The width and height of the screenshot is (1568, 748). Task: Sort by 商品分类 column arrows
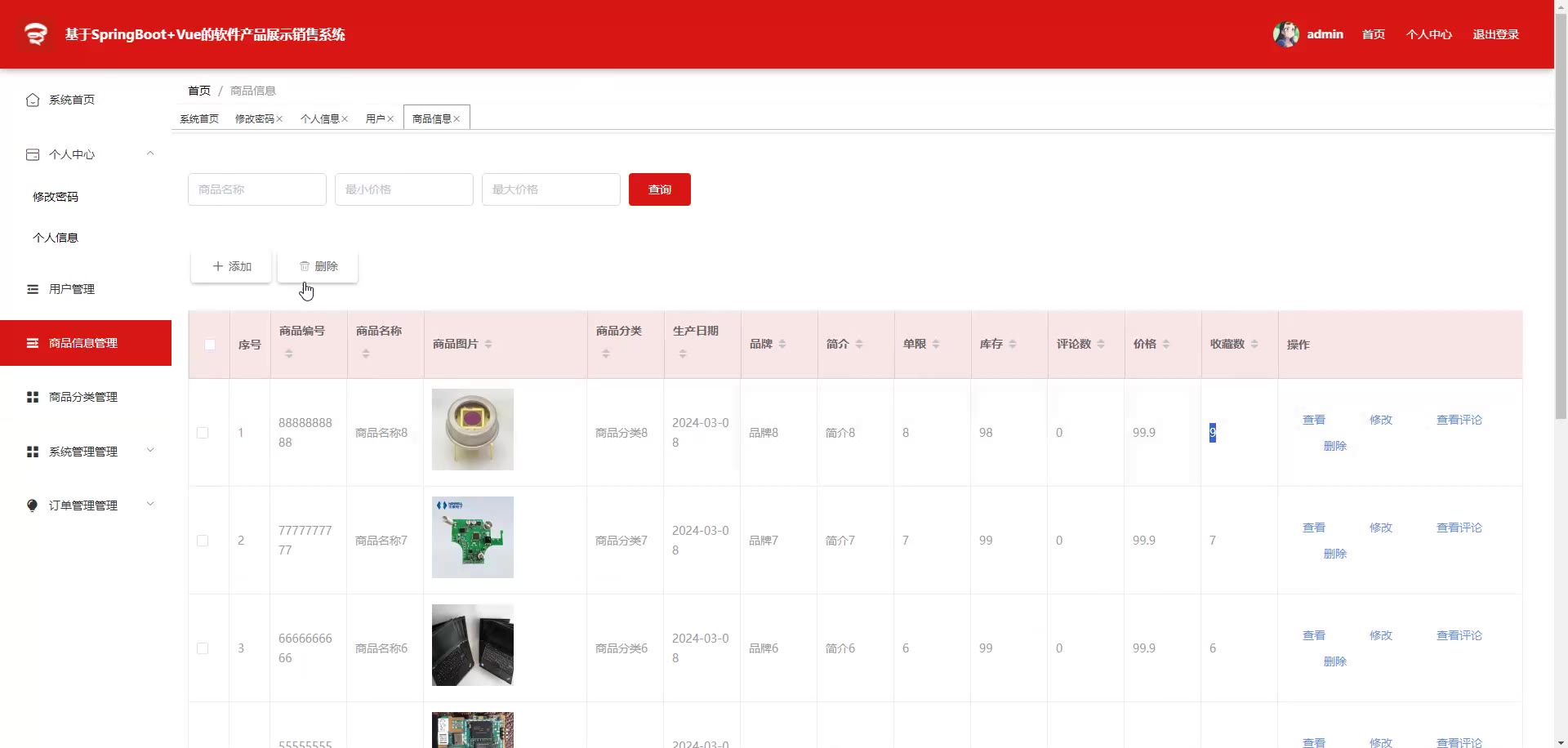click(x=605, y=354)
